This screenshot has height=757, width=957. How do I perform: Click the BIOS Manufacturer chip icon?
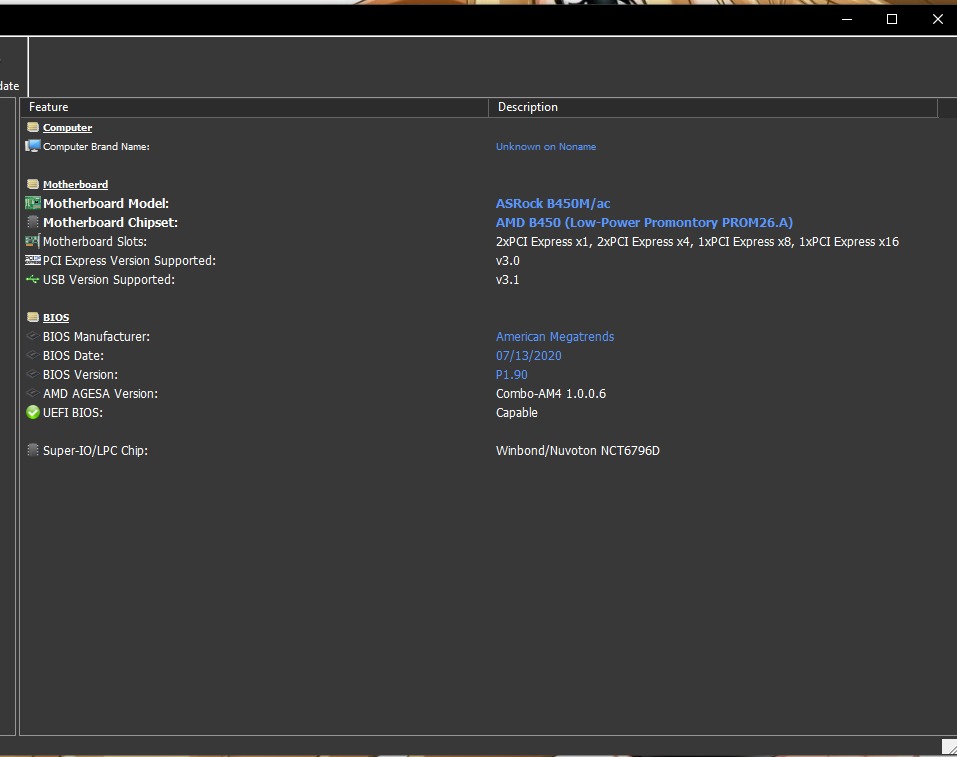33,336
